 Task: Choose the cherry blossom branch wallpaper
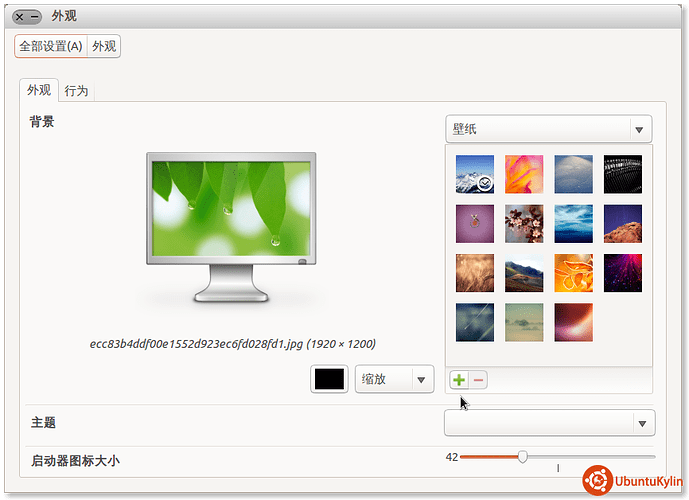(x=524, y=224)
